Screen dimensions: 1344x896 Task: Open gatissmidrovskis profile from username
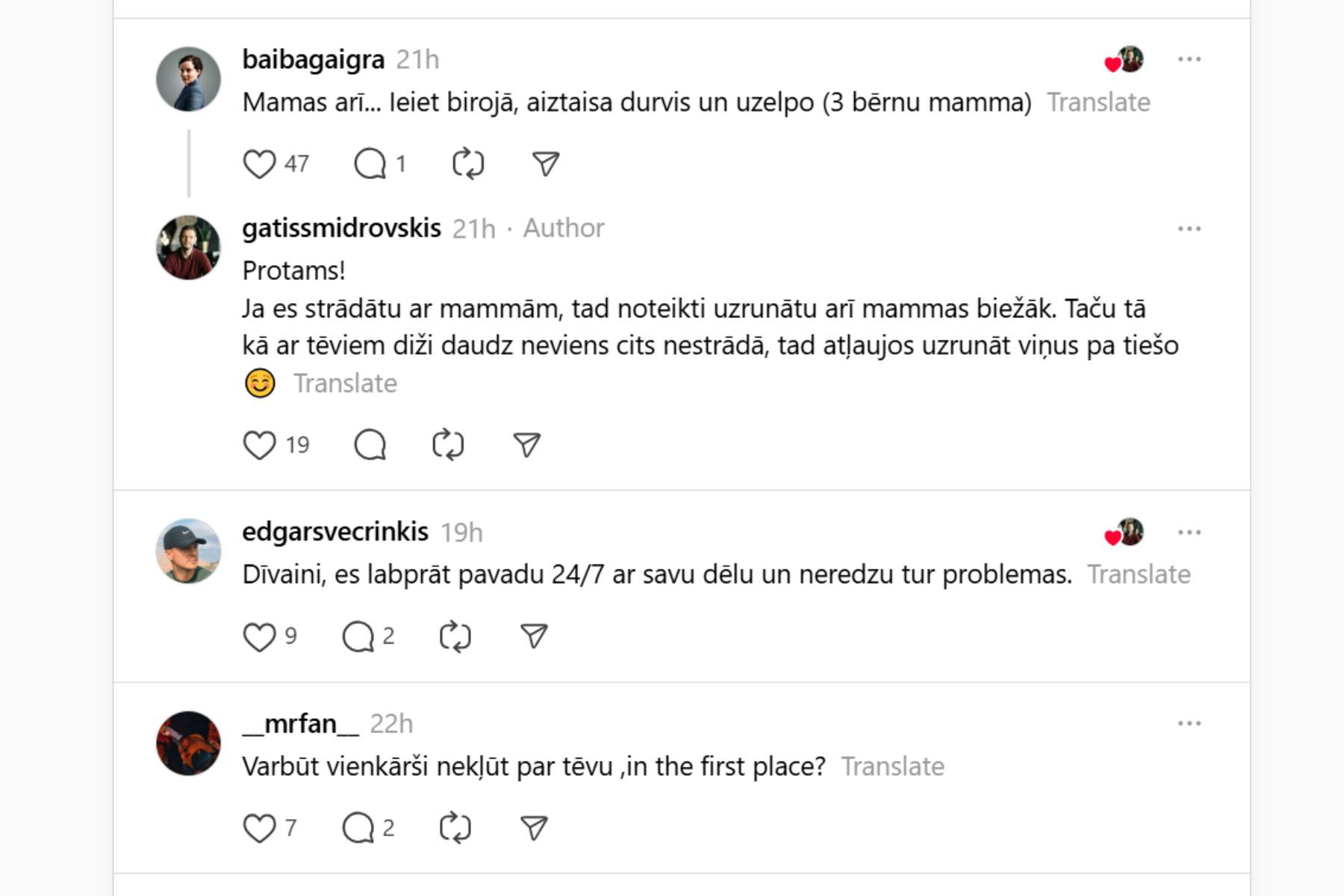tap(341, 228)
